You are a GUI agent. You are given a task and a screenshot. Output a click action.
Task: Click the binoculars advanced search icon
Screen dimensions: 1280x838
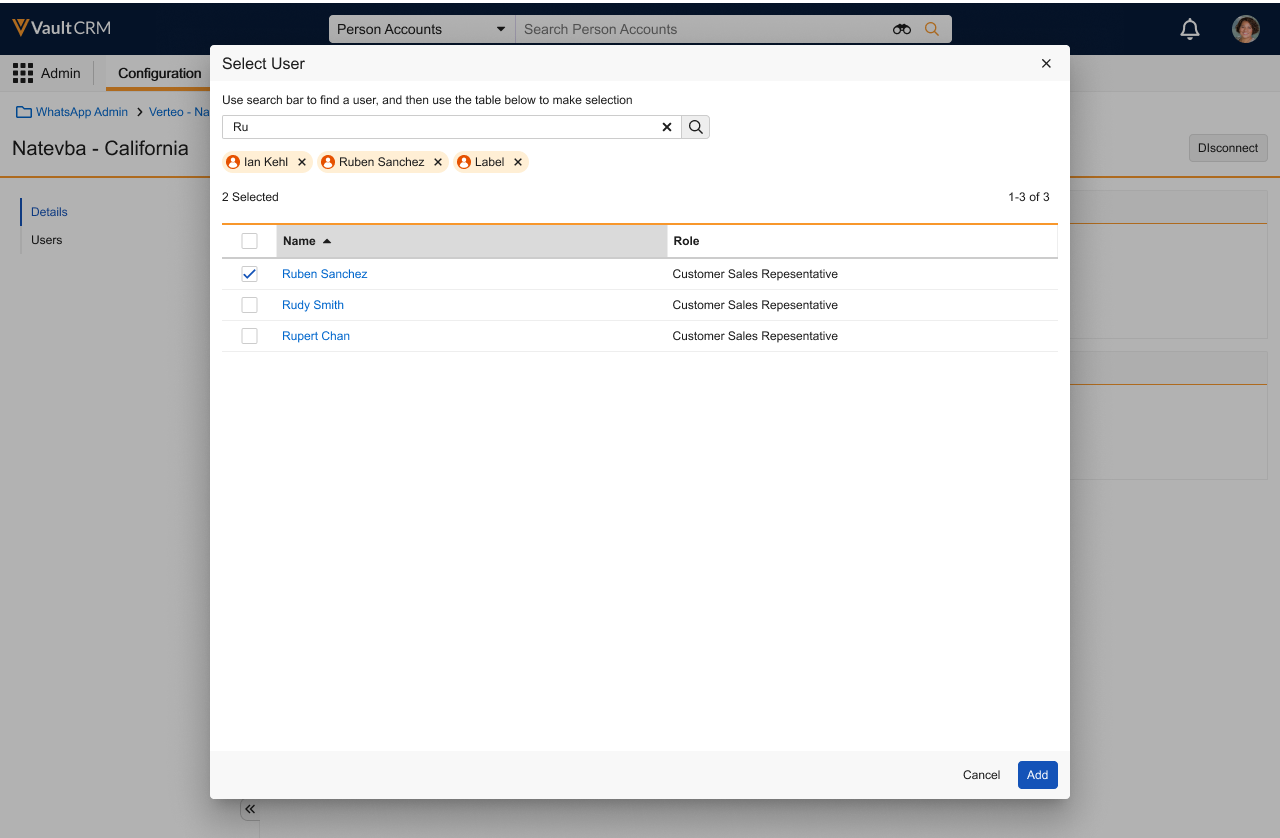tap(902, 29)
